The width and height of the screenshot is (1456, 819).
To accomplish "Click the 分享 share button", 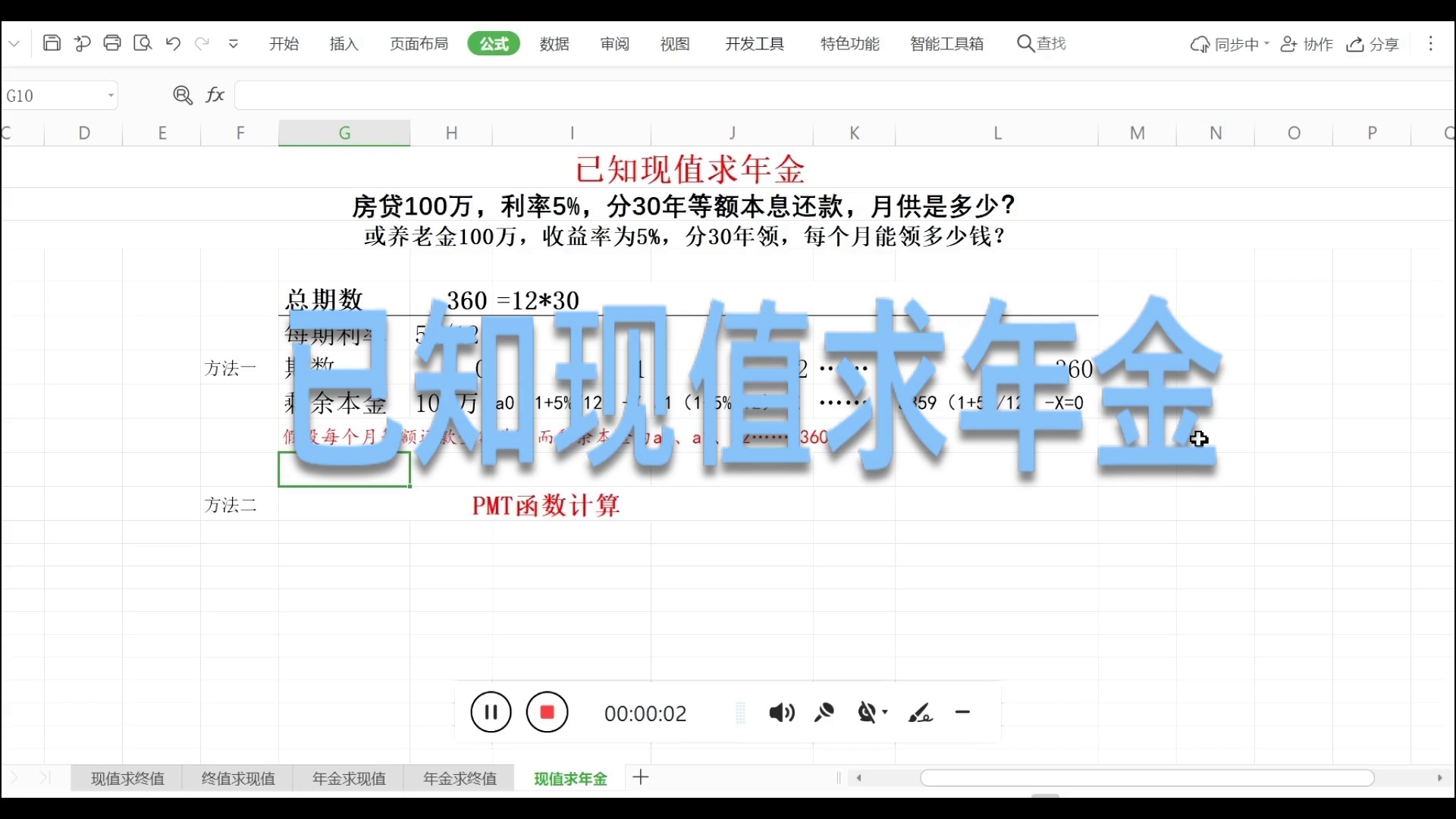I will point(1373,45).
